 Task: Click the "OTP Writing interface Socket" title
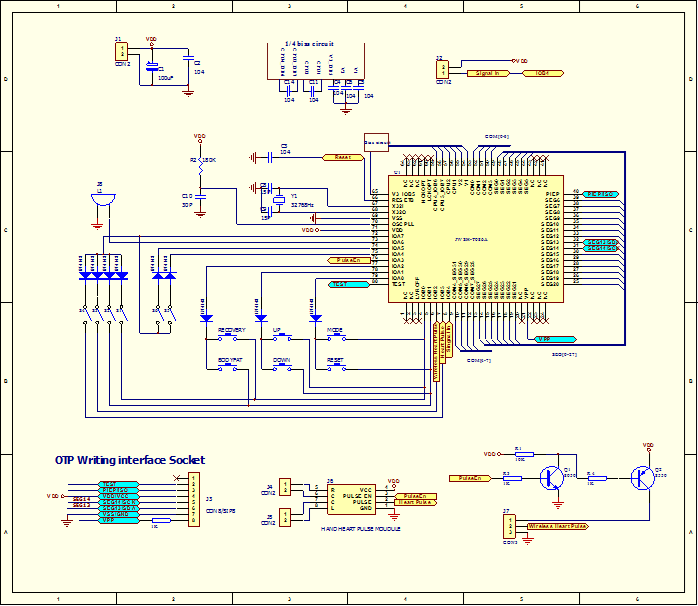click(x=130, y=460)
